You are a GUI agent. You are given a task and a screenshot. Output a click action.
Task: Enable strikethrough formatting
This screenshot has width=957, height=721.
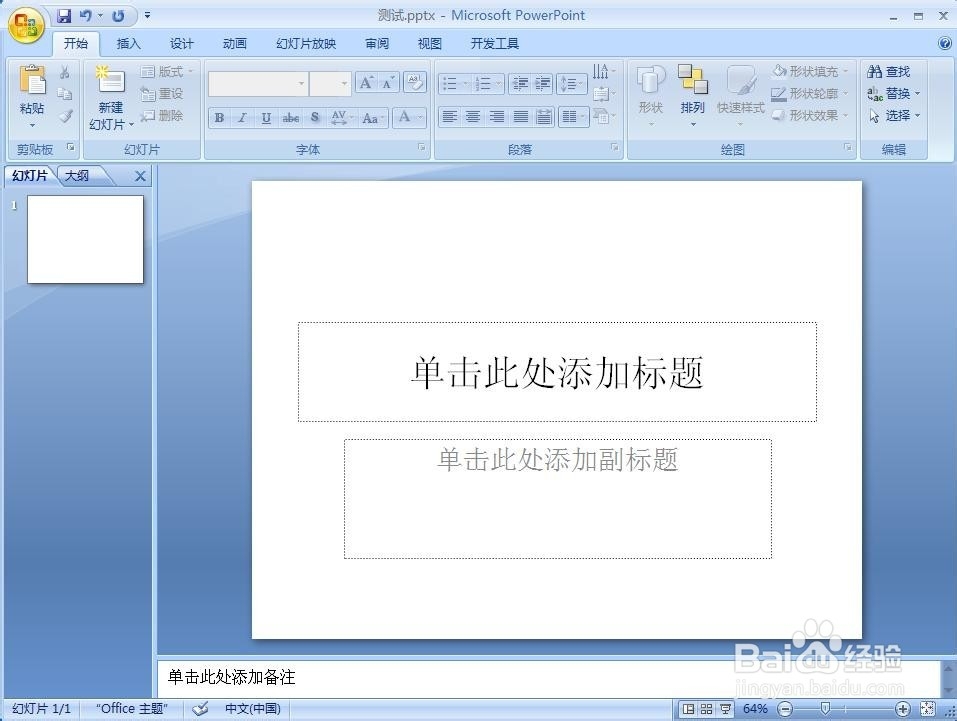coord(291,117)
